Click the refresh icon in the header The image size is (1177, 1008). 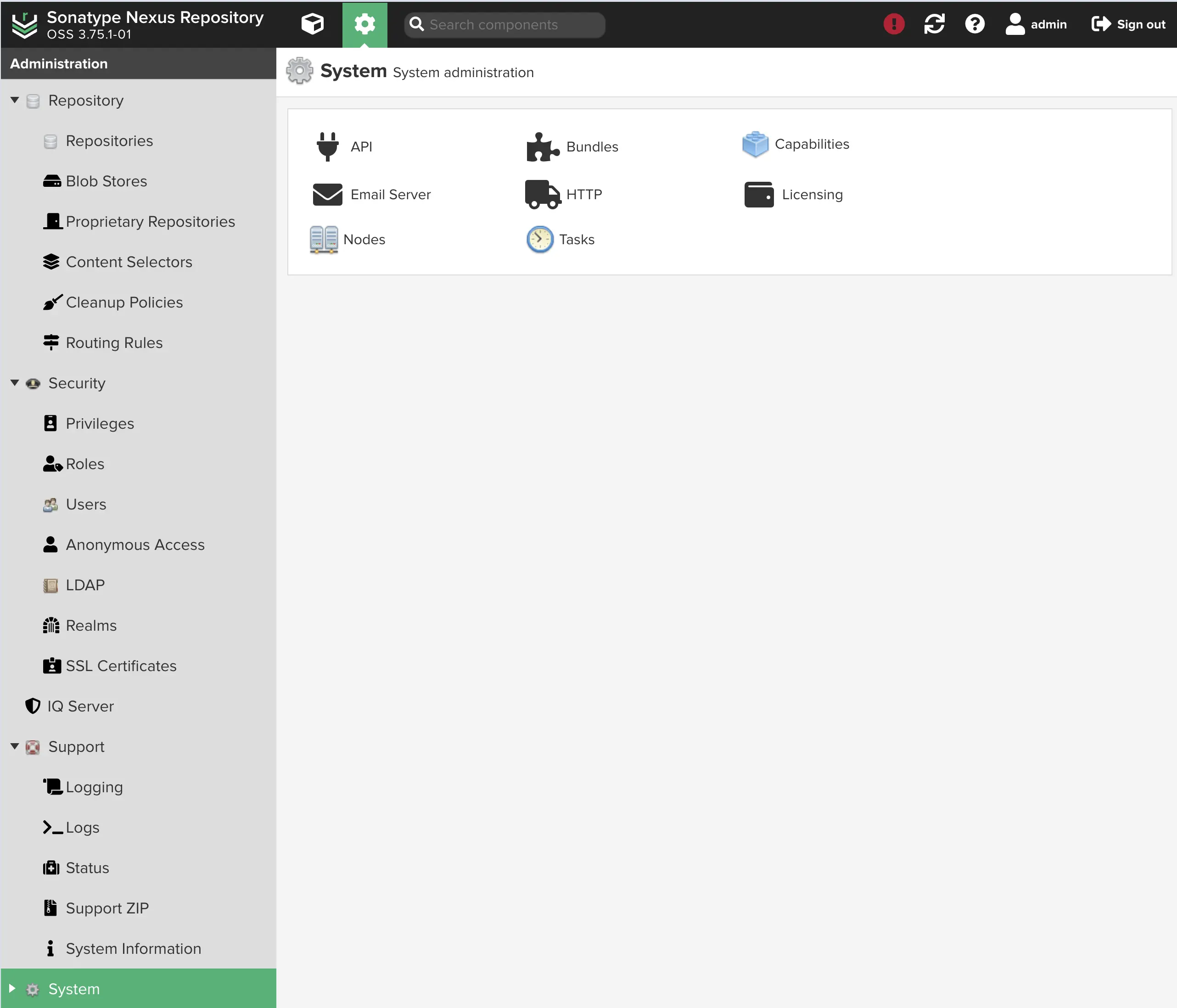(934, 24)
